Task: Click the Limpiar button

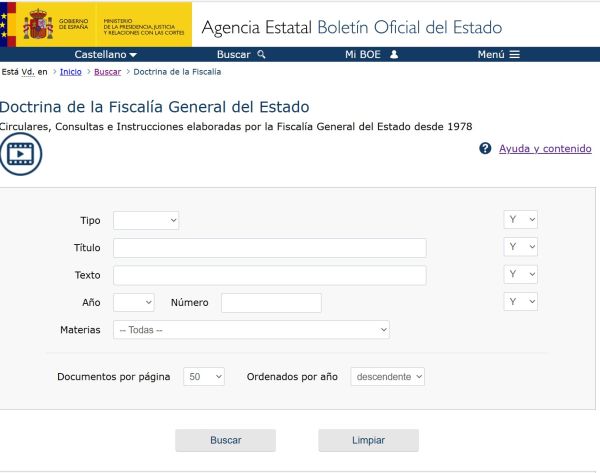Action: tap(368, 440)
